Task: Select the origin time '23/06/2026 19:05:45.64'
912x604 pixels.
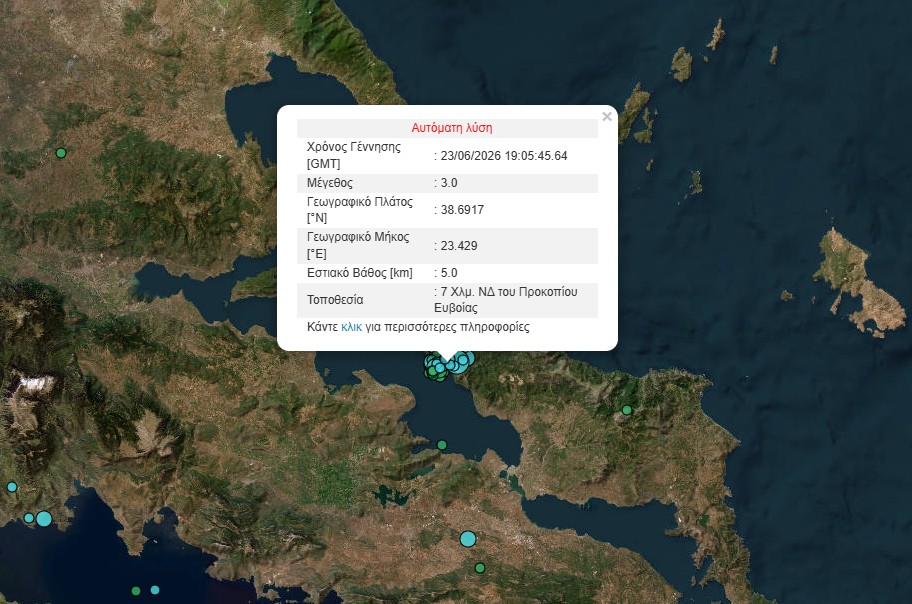Action: pyautogui.click(x=504, y=155)
